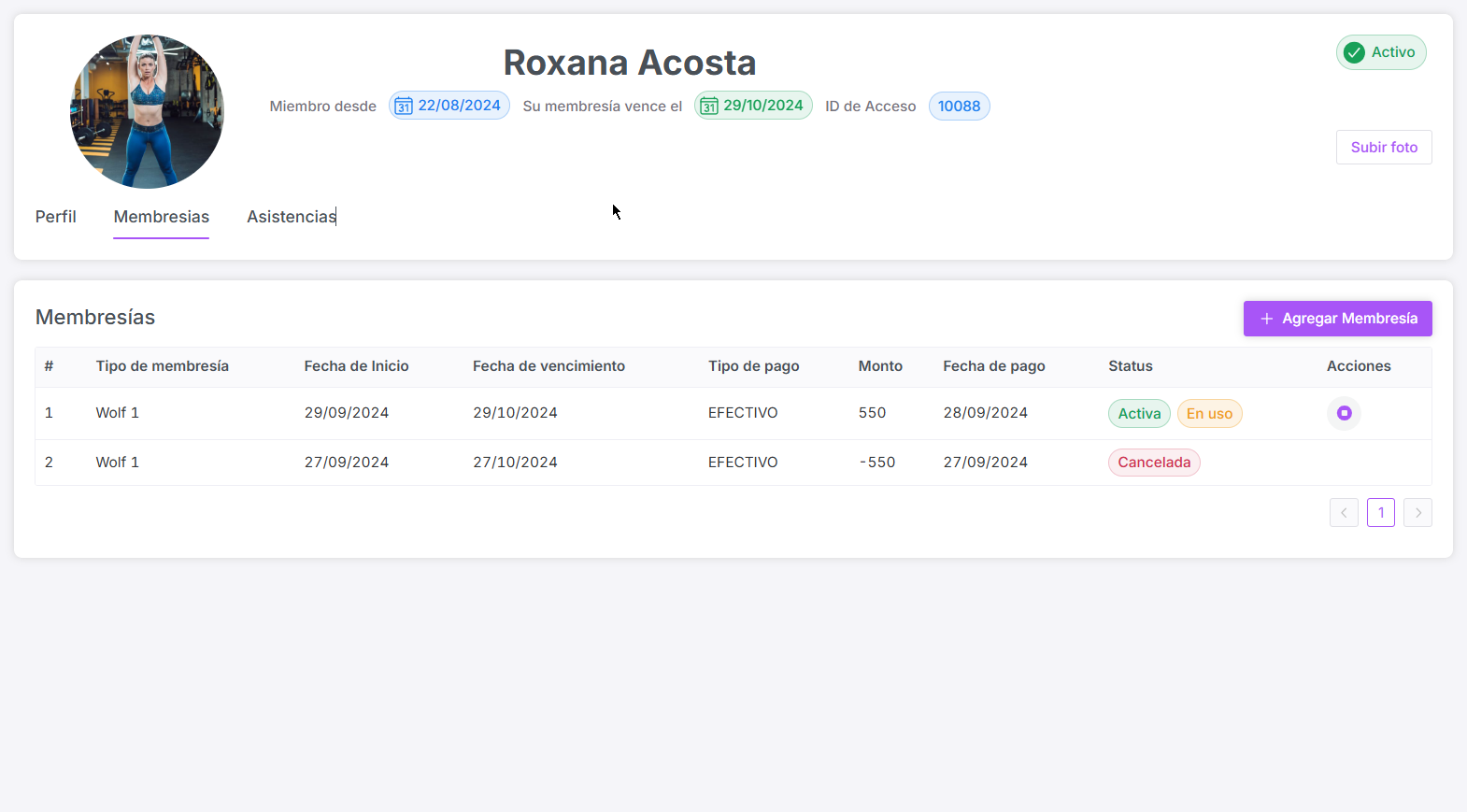The width and height of the screenshot is (1467, 812).
Task: Click the stop icon in Acciones column
Action: pos(1344,413)
